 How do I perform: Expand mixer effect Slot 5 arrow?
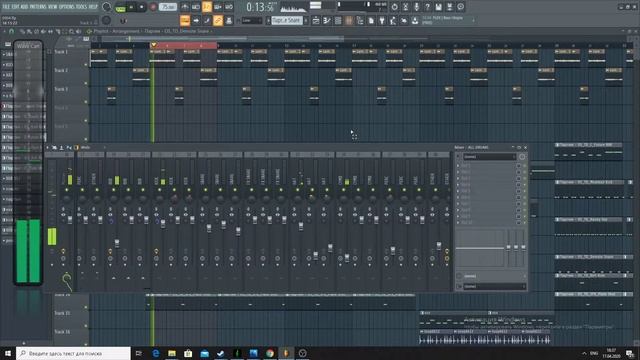(x=458, y=191)
